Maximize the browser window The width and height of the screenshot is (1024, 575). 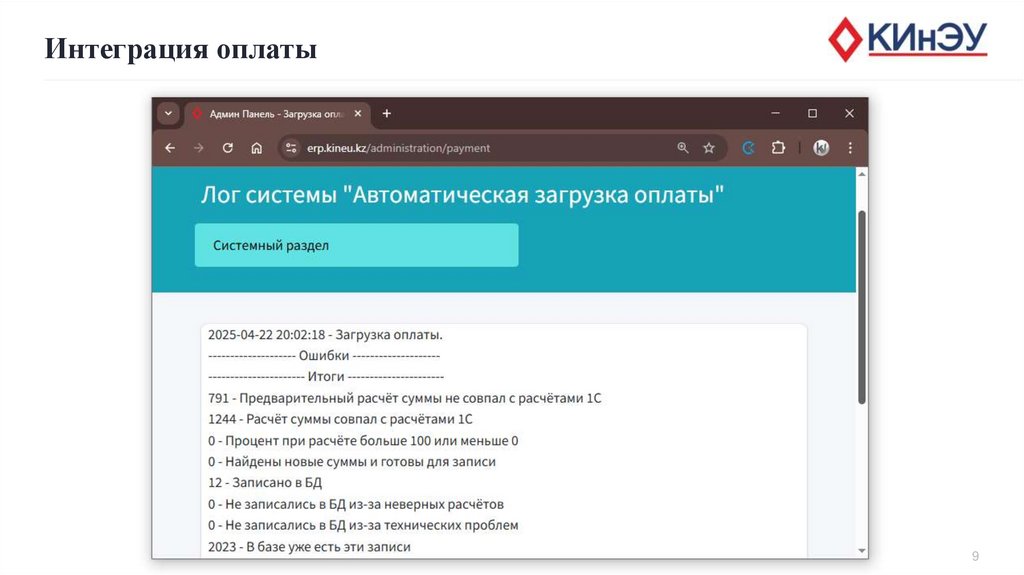tap(812, 114)
